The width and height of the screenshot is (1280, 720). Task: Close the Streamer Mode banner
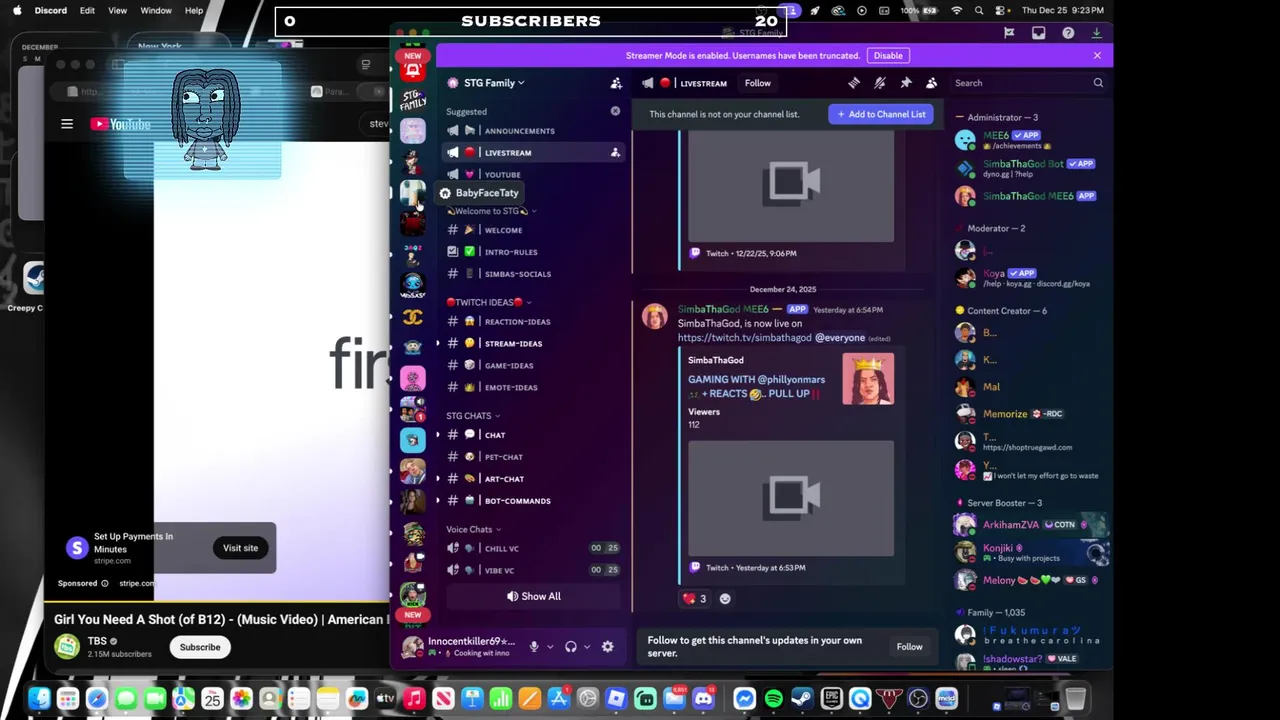point(1097,56)
